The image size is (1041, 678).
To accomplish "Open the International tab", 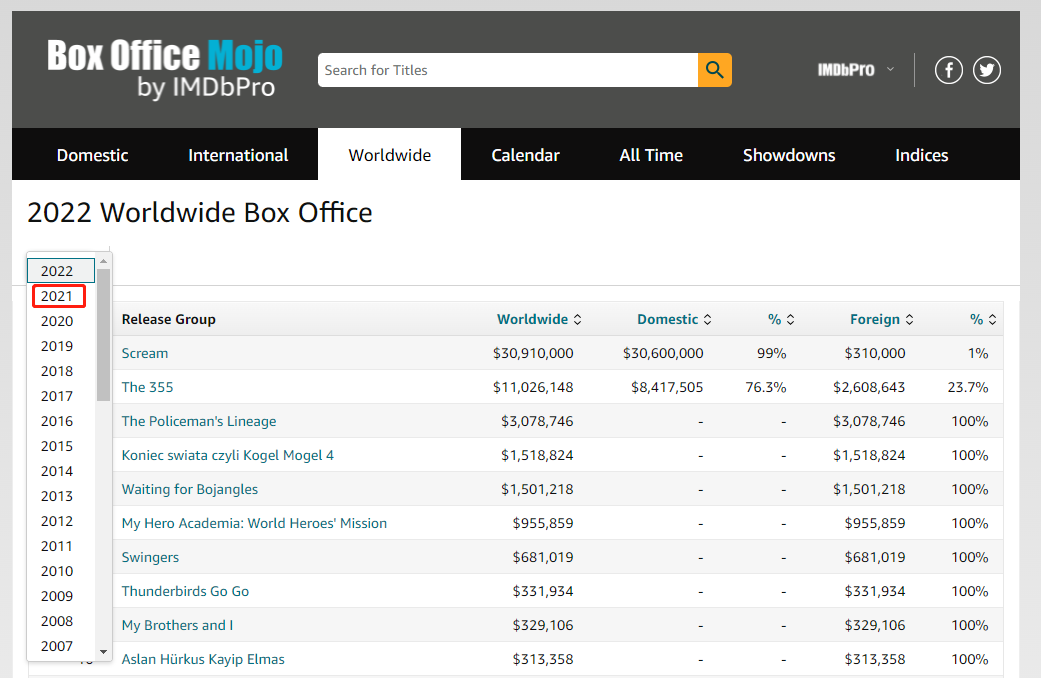I will click(238, 155).
